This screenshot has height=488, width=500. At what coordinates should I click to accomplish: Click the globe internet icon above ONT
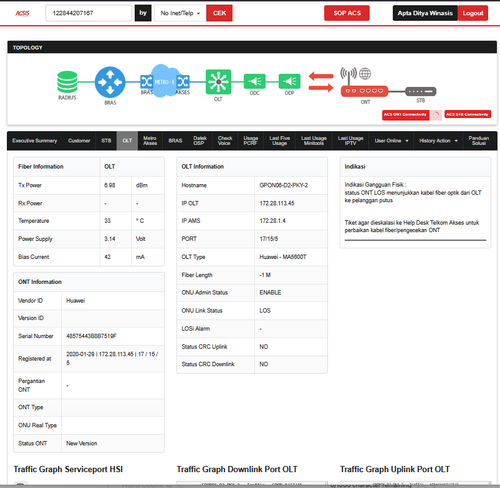[x=365, y=74]
